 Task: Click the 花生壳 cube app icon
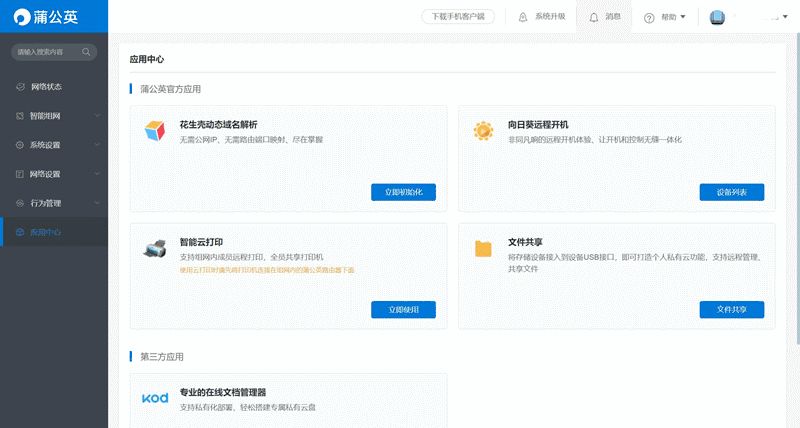(155, 131)
